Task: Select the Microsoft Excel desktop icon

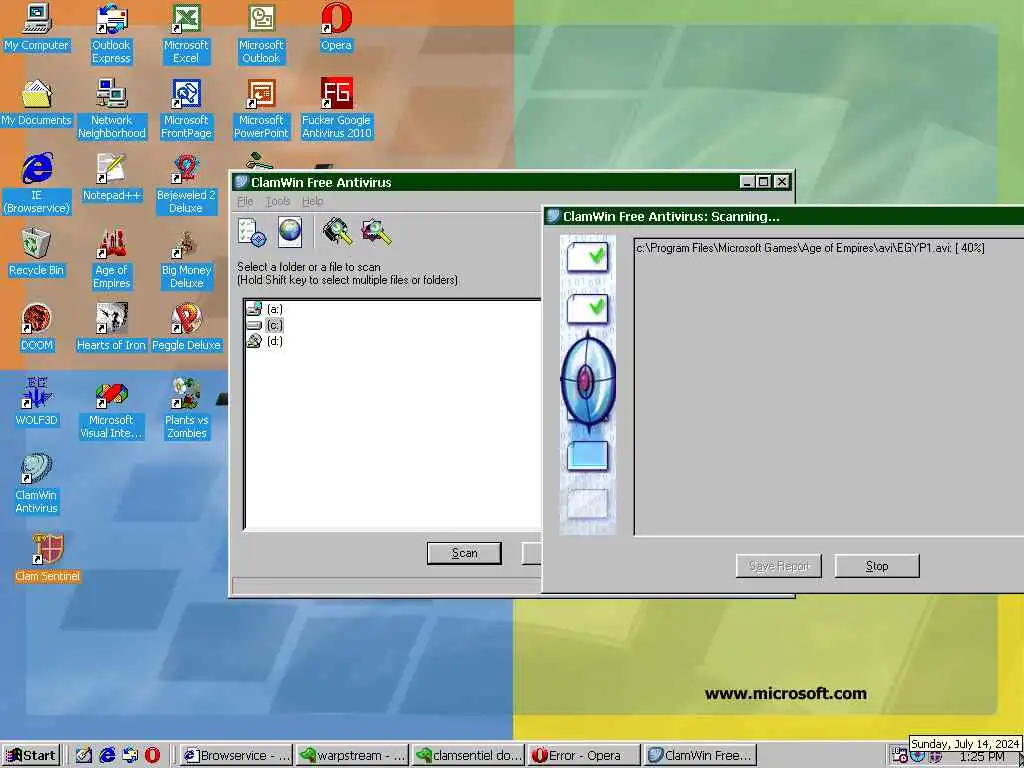Action: [x=186, y=34]
